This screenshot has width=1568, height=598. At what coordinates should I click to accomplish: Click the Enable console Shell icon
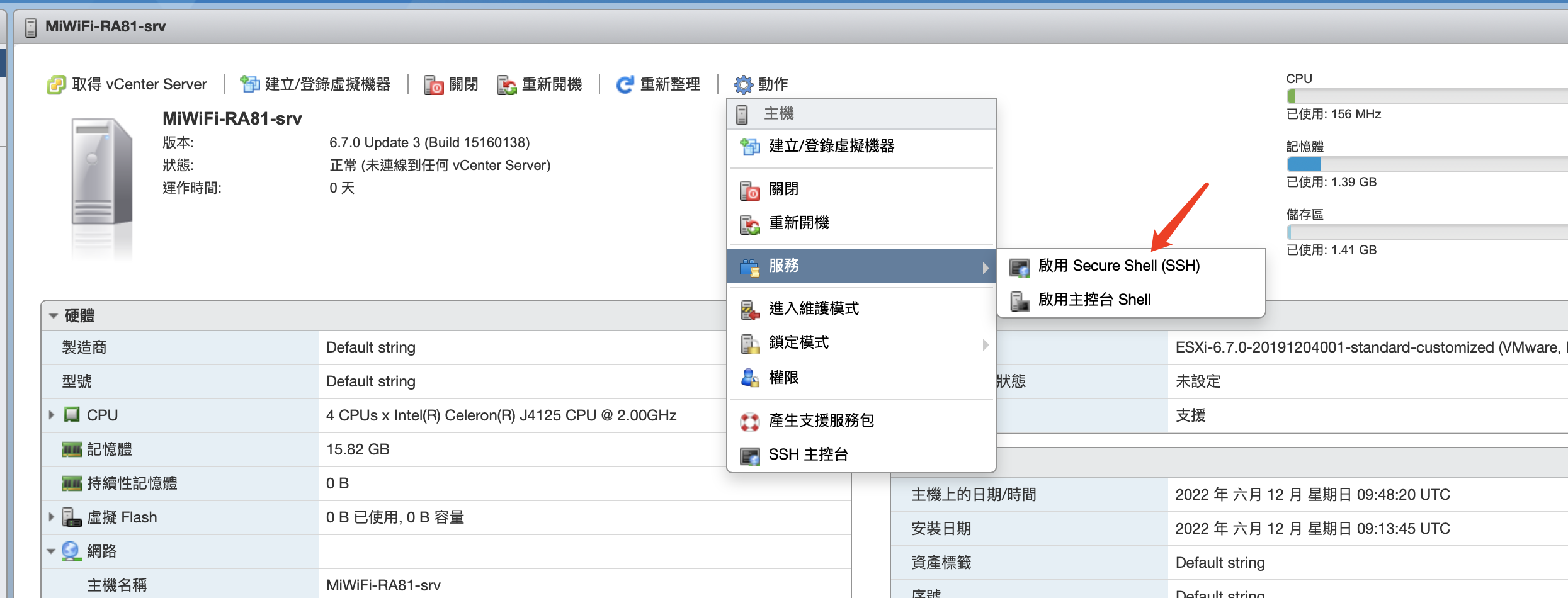(1019, 301)
